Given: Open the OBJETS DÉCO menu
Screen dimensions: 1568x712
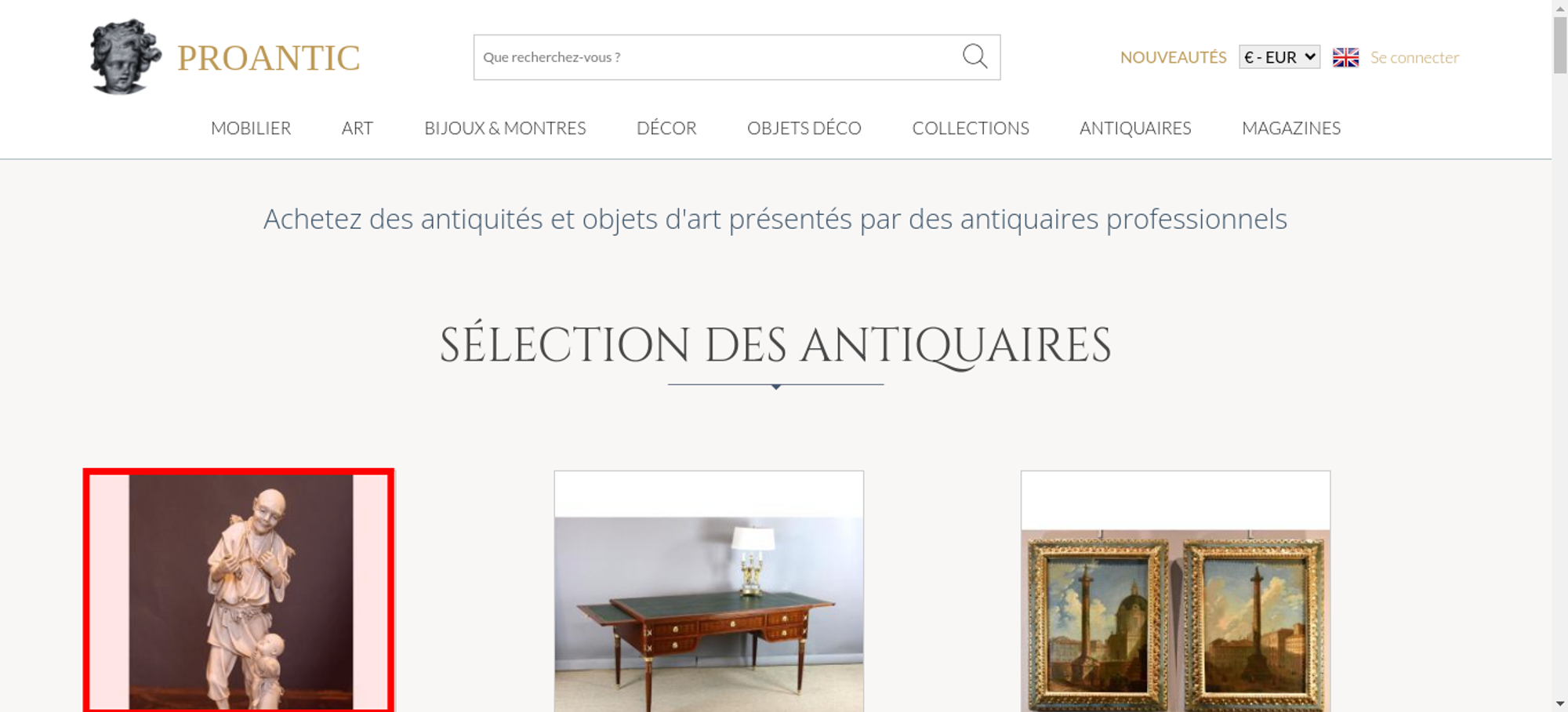Looking at the screenshot, I should tap(804, 128).
